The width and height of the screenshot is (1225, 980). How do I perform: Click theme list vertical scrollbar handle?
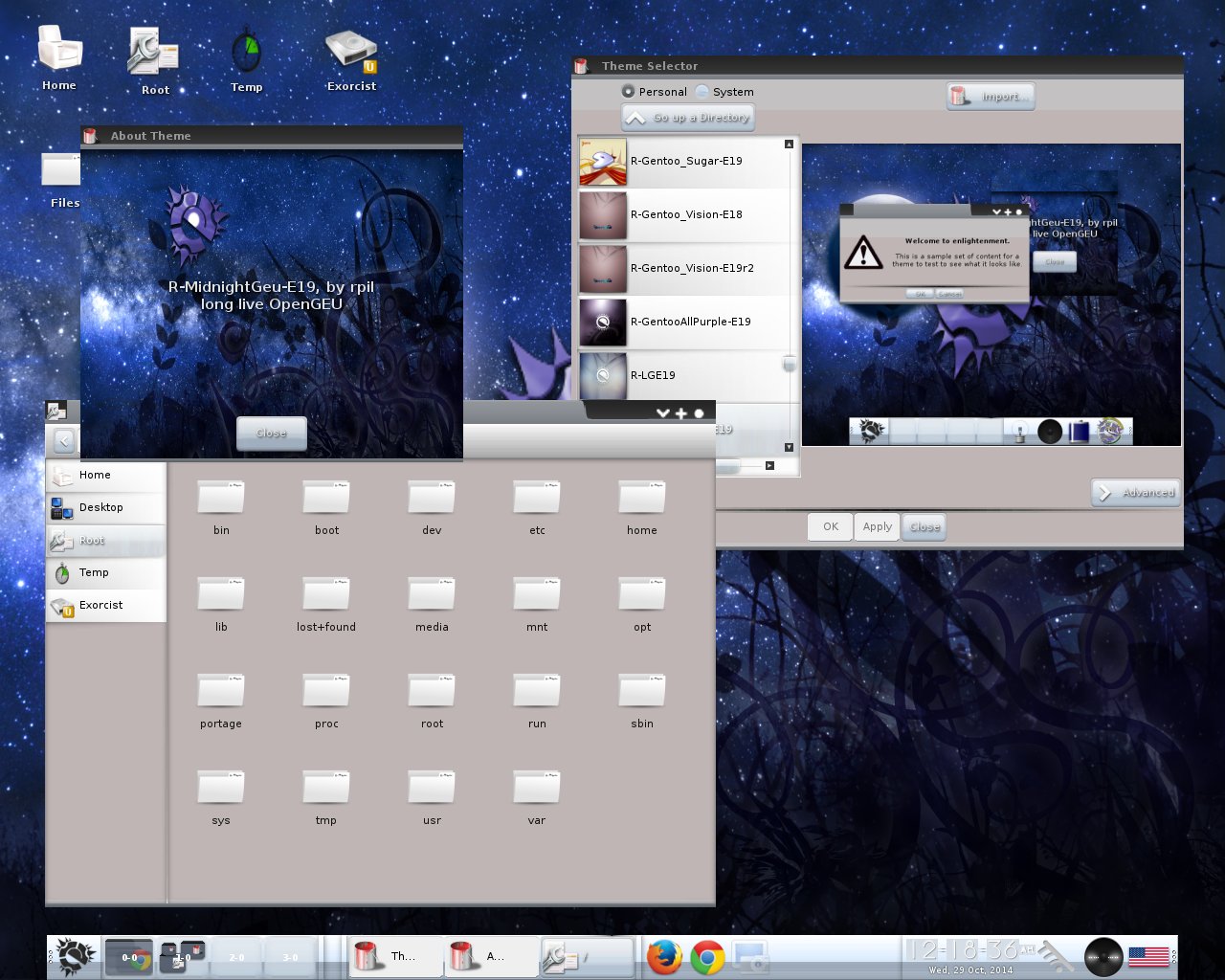point(789,364)
